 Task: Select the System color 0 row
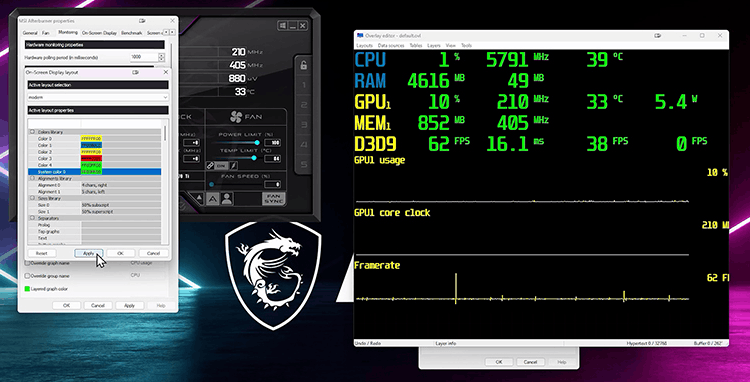(95, 172)
